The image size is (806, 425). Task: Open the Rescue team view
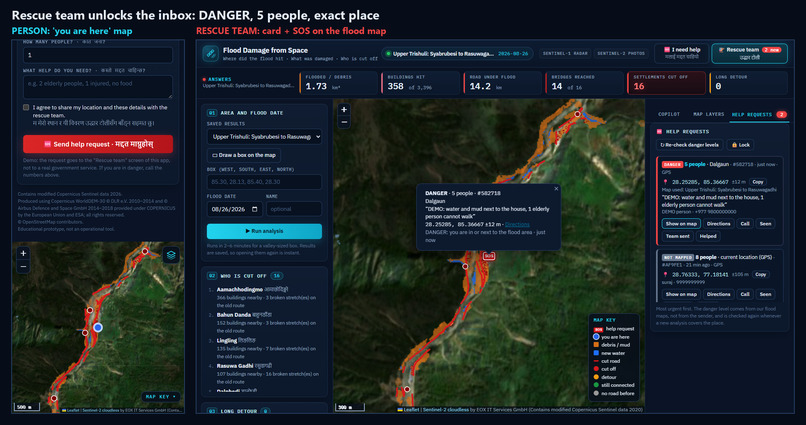749,53
